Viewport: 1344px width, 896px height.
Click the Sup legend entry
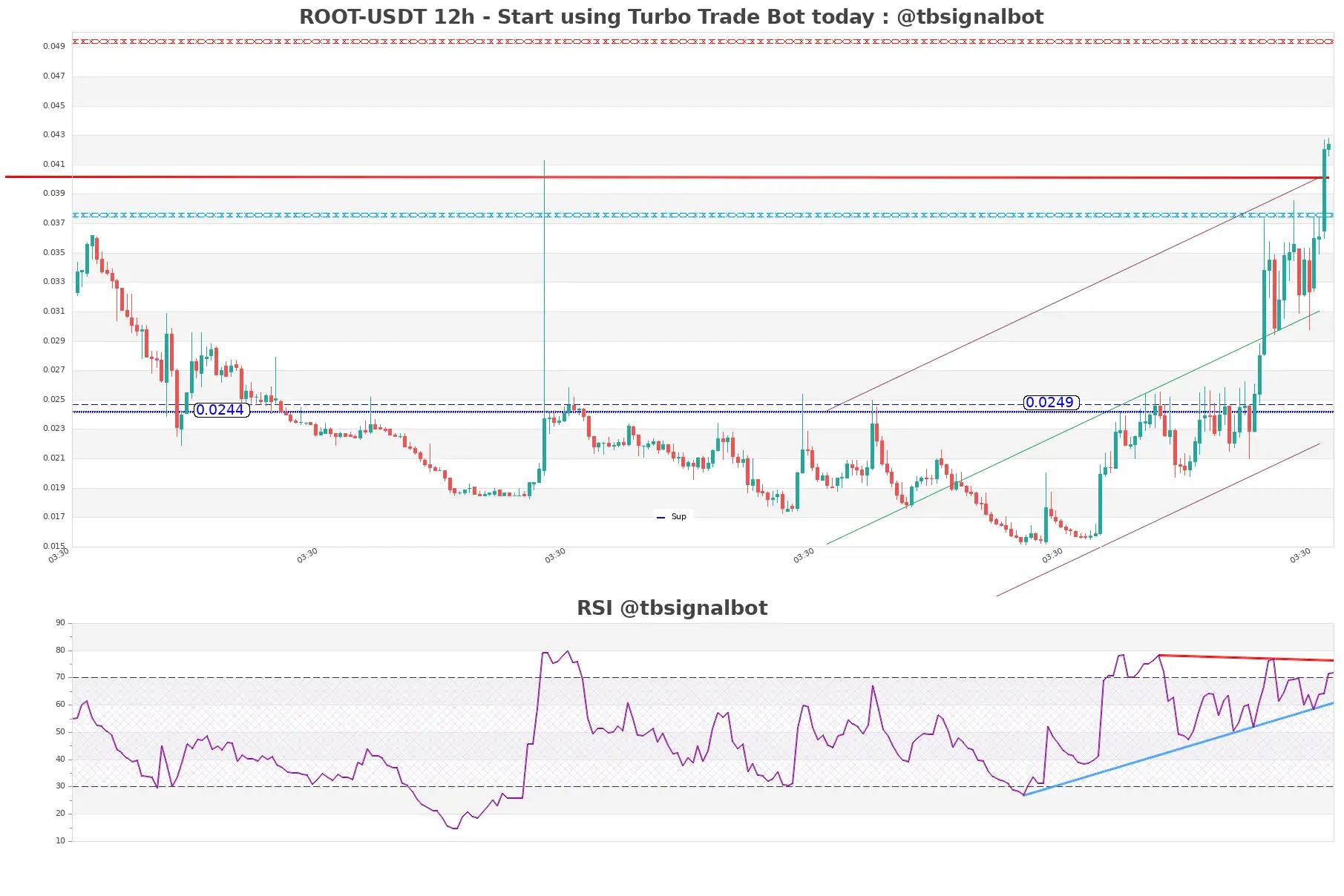pos(672,517)
